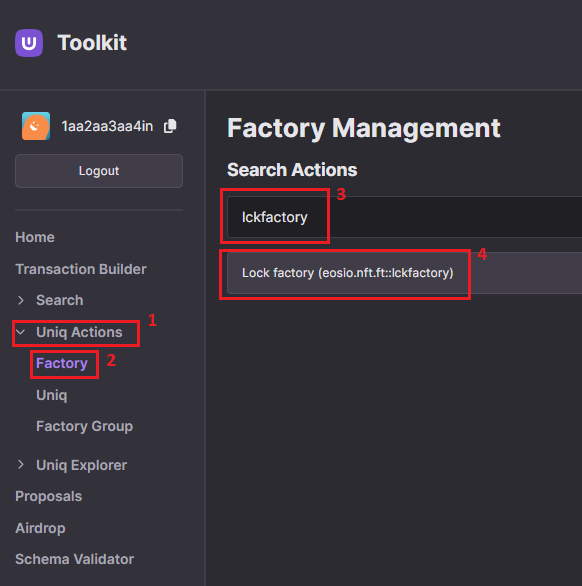The image size is (582, 586).
Task: Click the orange account avatar
Action: 36,126
